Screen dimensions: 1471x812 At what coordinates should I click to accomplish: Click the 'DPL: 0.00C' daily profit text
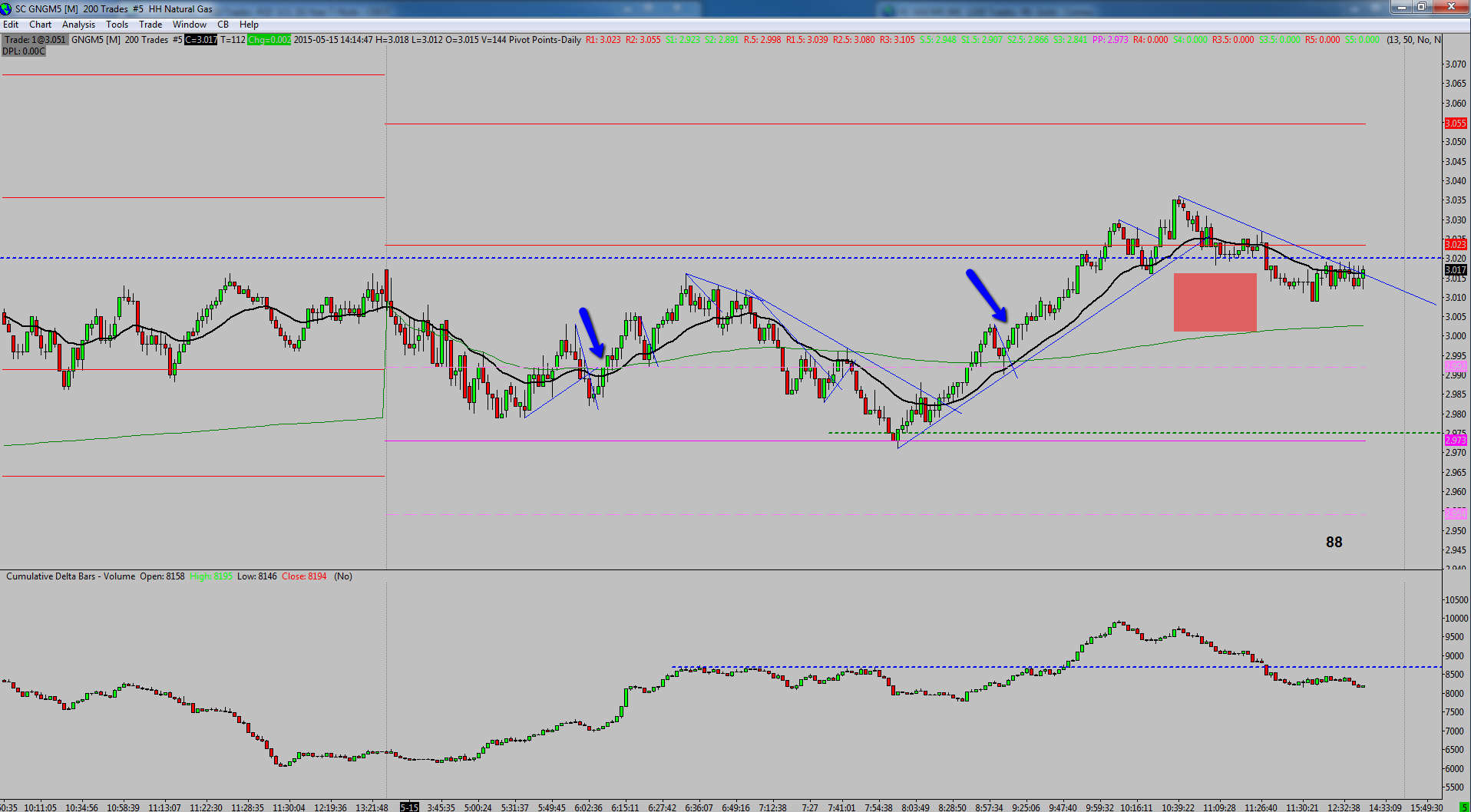24,51
